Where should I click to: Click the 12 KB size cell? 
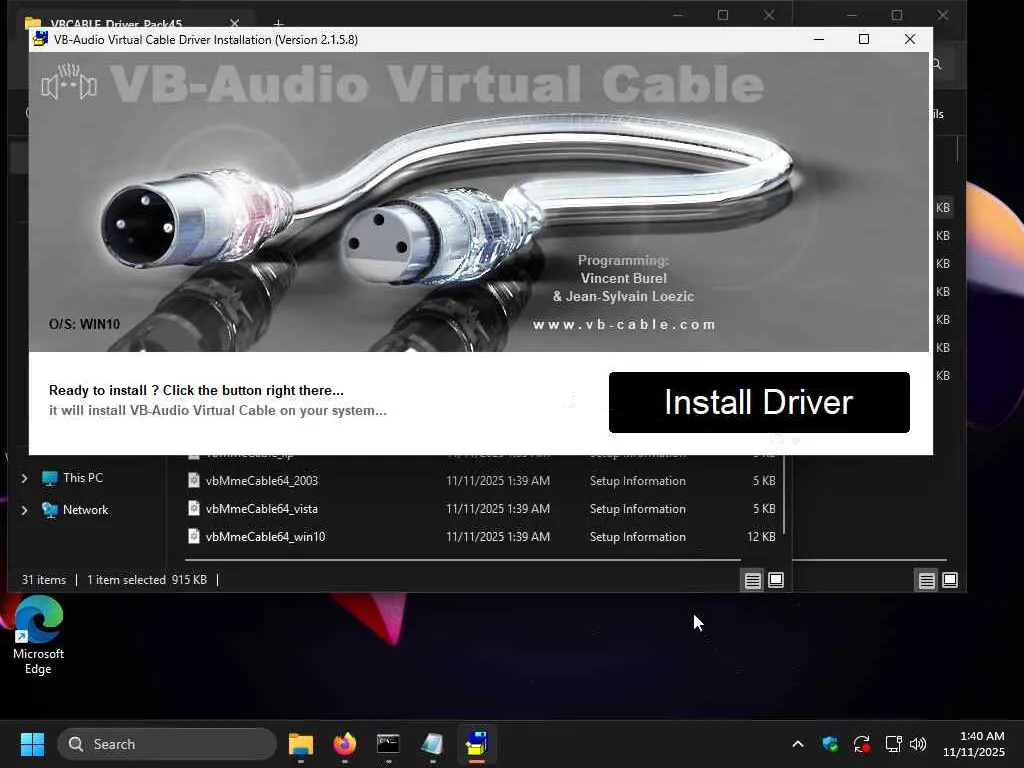761,537
